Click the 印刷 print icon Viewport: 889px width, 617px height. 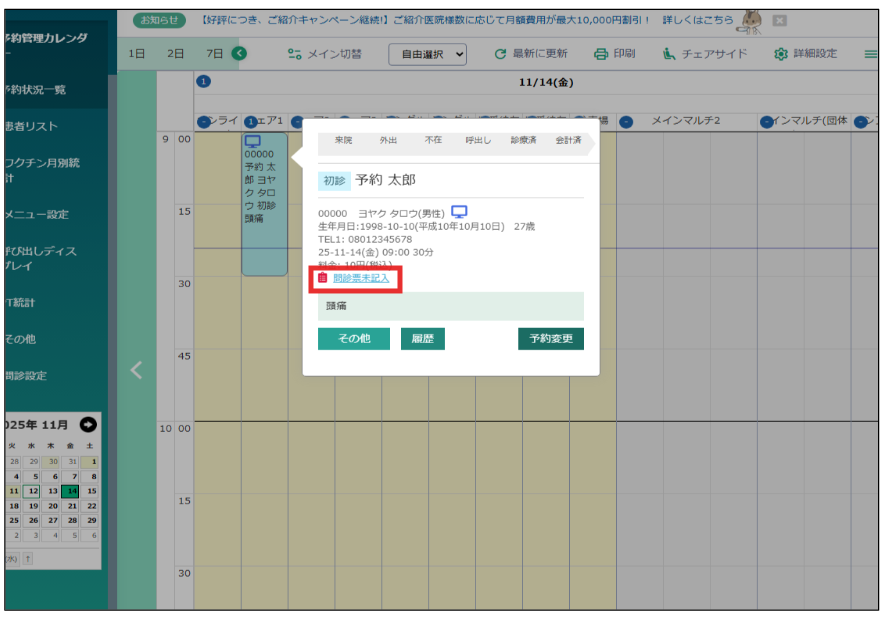pos(600,54)
